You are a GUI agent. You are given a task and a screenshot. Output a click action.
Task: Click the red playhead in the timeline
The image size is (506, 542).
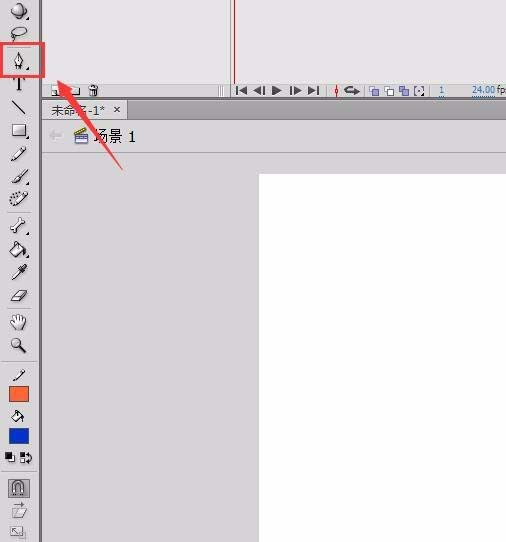pyautogui.click(x=234, y=41)
